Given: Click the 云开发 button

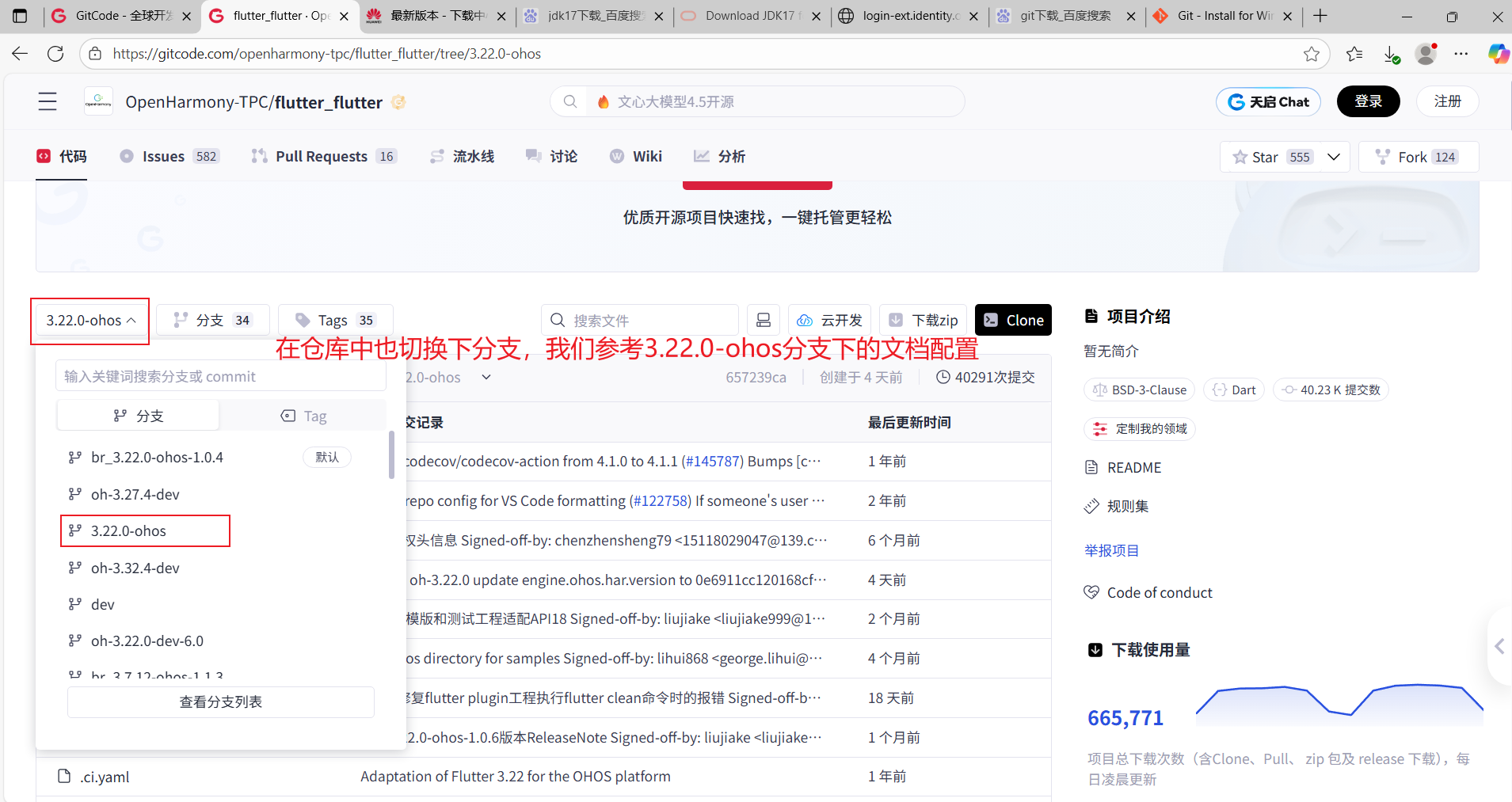Looking at the screenshot, I should tap(829, 320).
